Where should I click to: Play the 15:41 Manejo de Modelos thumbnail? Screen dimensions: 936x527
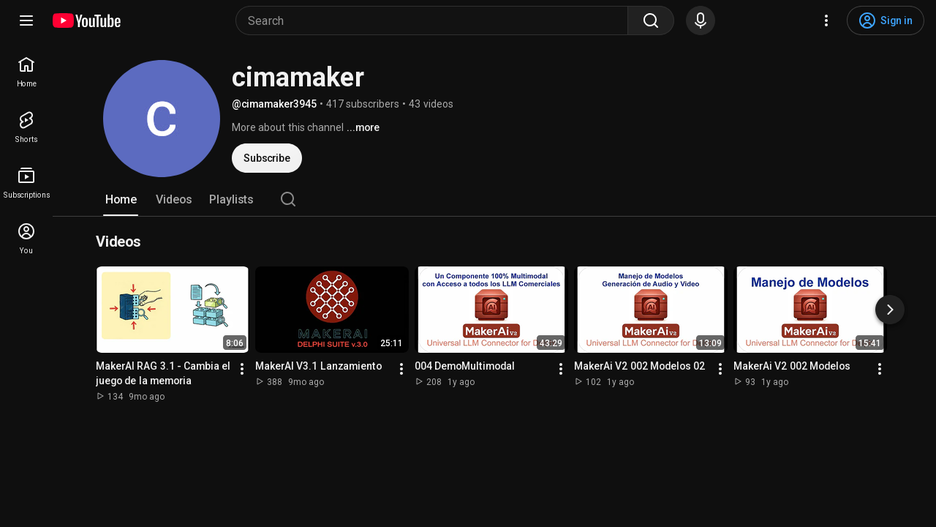[809, 309]
